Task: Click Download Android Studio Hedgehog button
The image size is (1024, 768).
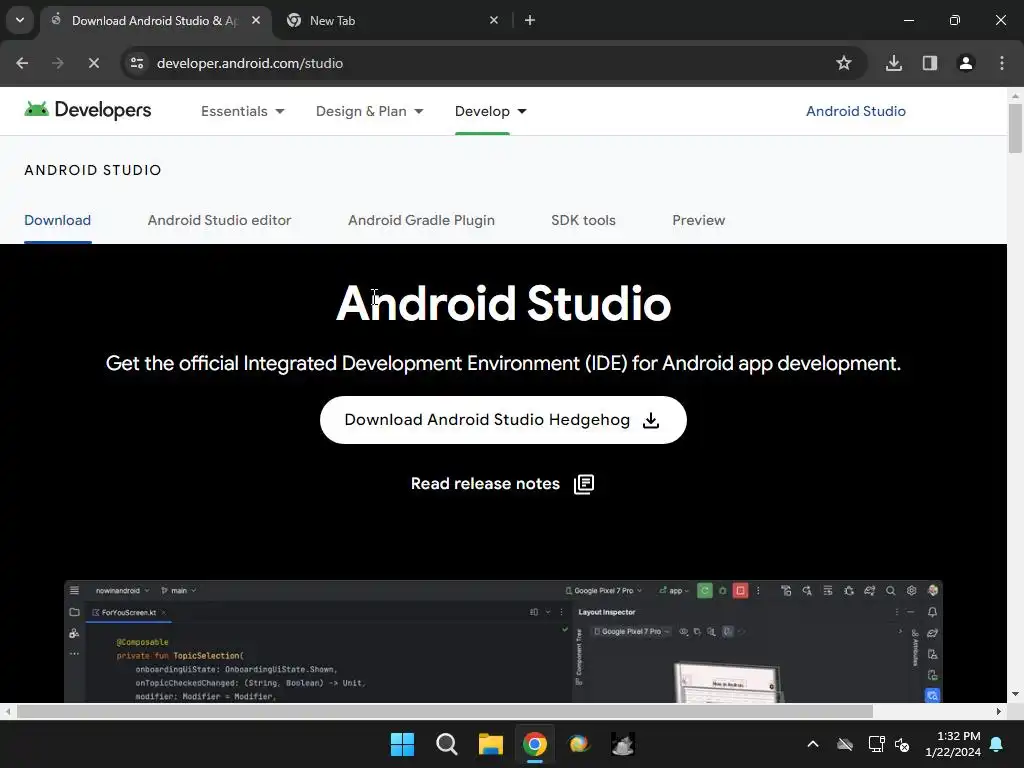Action: pyautogui.click(x=503, y=420)
